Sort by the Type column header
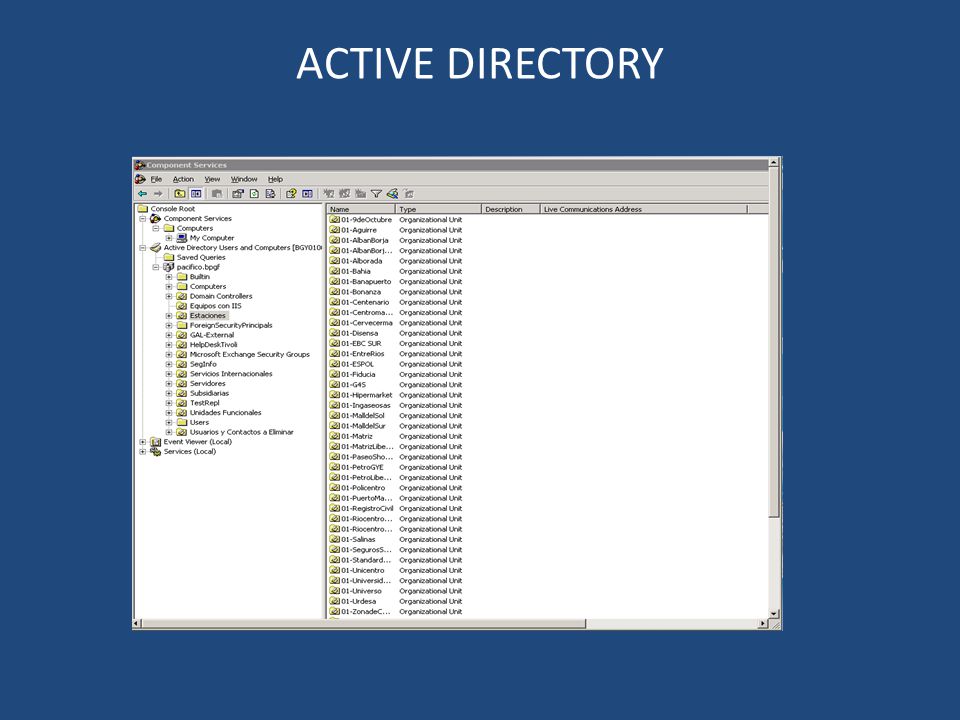This screenshot has height=720, width=960. tap(438, 209)
